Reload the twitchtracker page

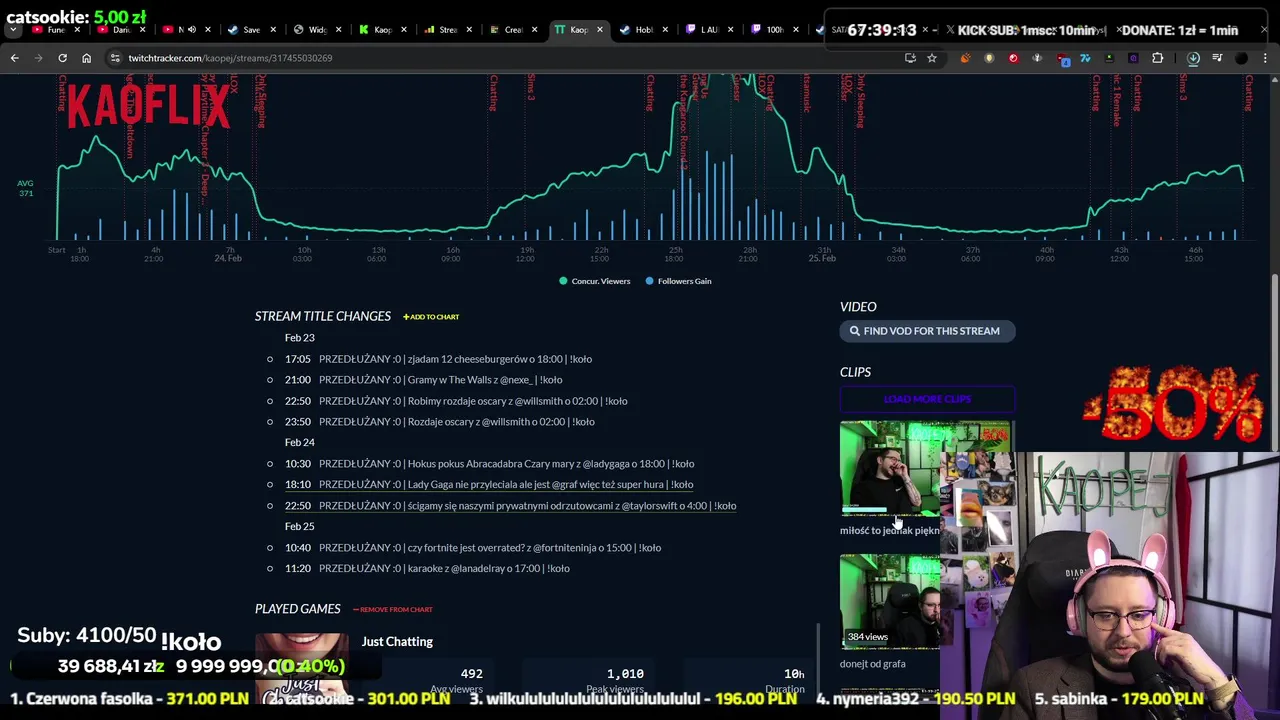point(62,58)
